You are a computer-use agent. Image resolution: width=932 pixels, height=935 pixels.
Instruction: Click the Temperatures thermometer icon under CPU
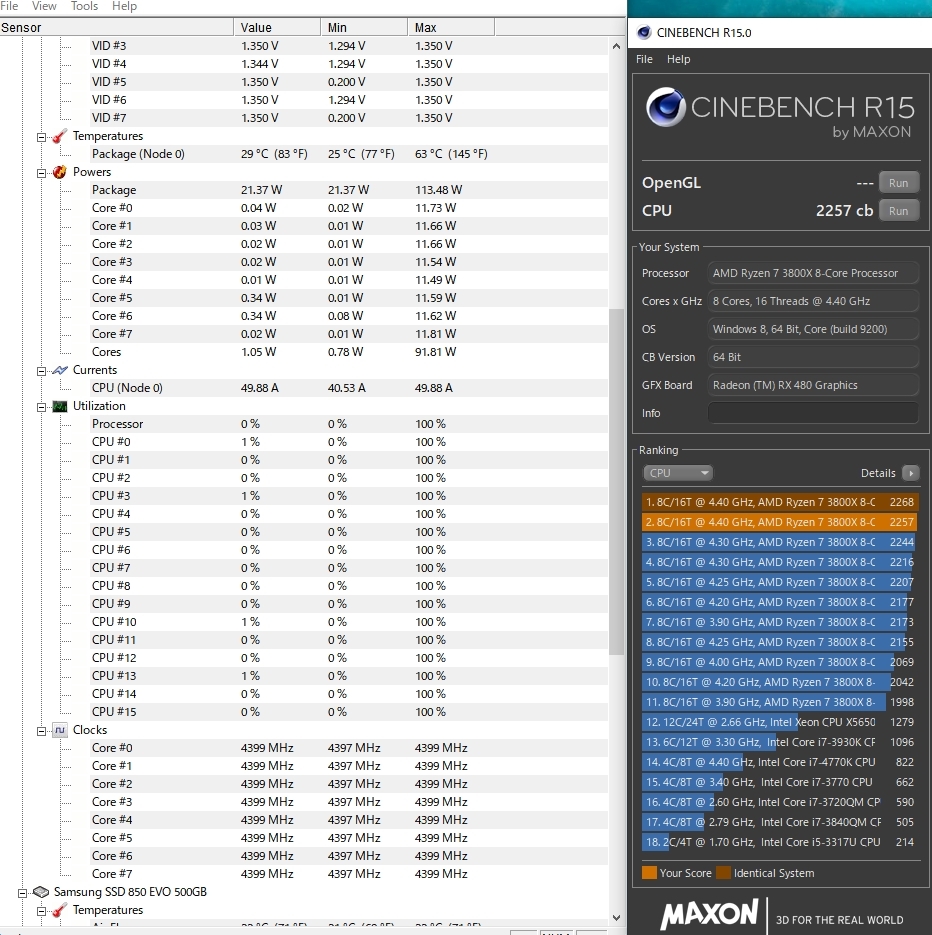tap(60, 137)
